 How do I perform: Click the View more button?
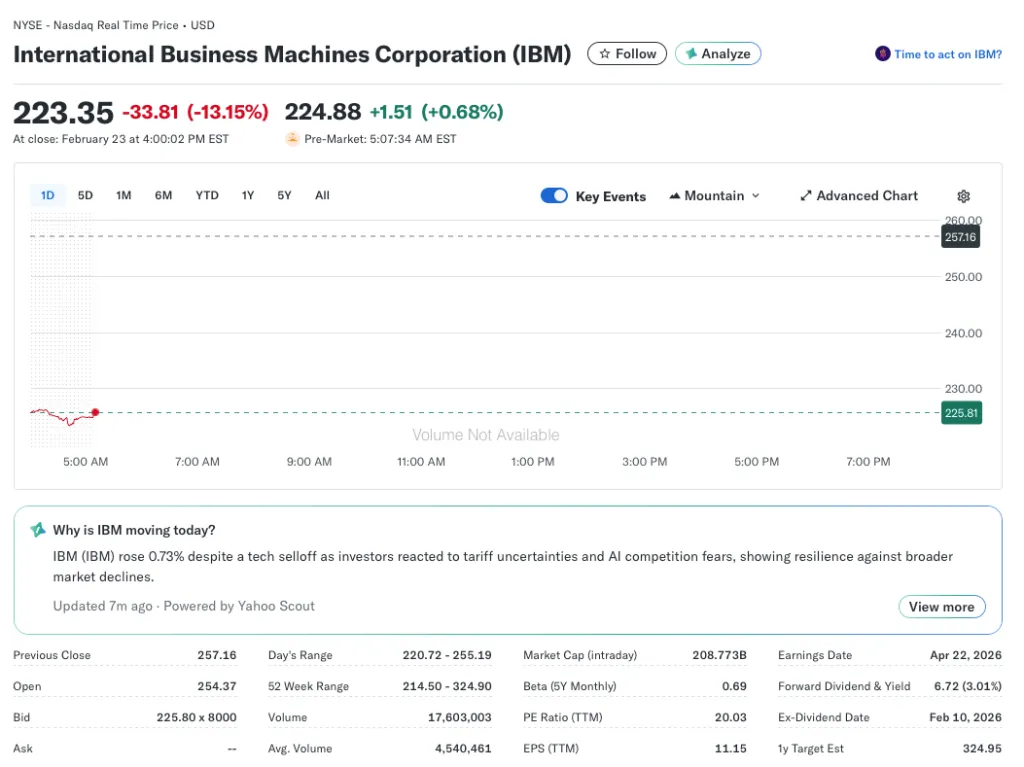[x=941, y=606]
